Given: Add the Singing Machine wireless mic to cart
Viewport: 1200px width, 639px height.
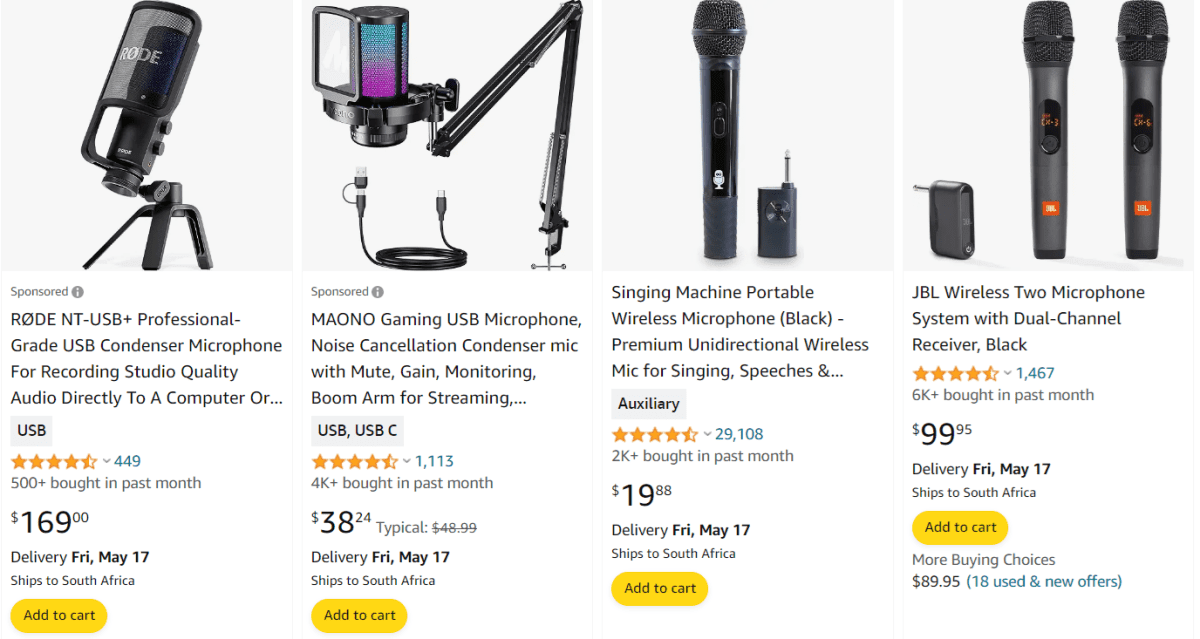Looking at the screenshot, I should pos(659,588).
